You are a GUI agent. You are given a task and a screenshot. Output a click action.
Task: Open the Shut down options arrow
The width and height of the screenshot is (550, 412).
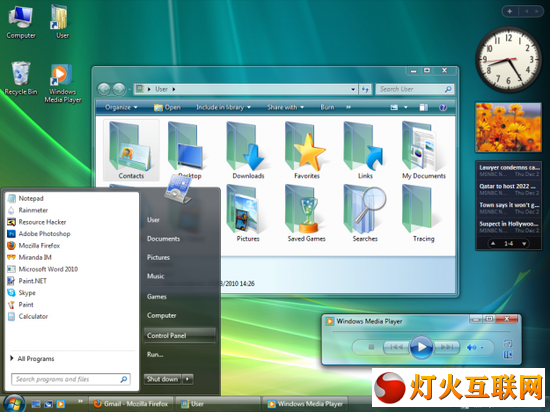(188, 379)
